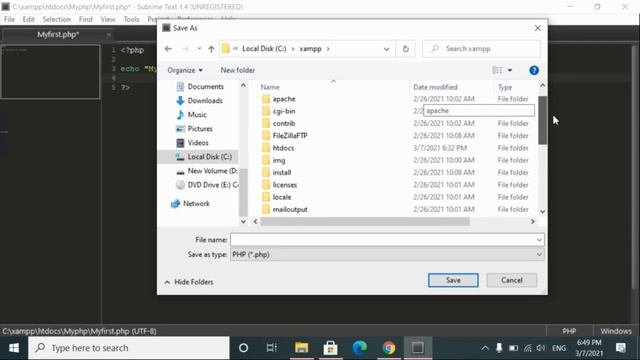Screen dimensions: 640x360
Task: Sort by the Type column header
Action: (505, 87)
